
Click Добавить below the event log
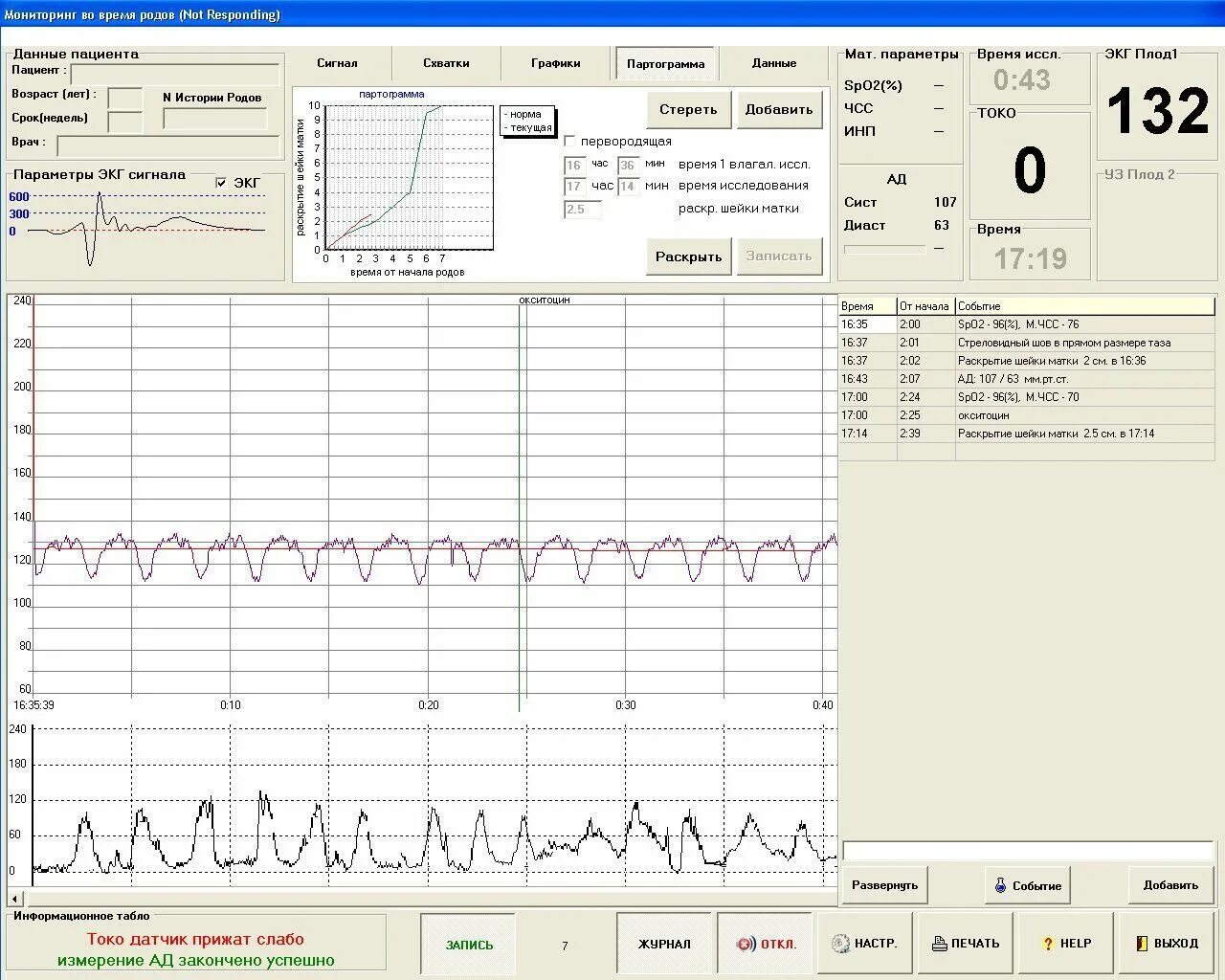click(1170, 885)
